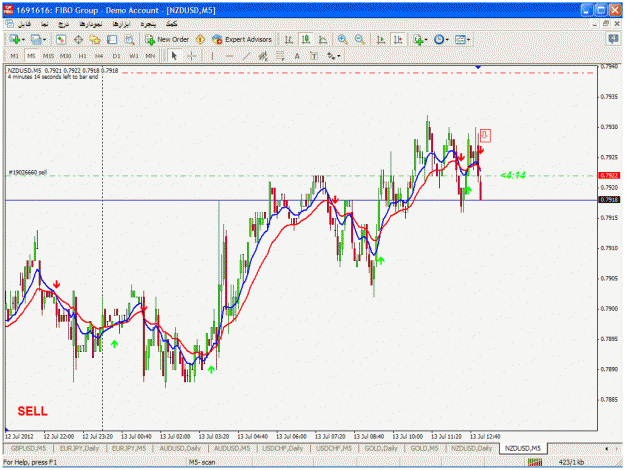
Task: Expand the Templates dropdown
Action: coord(468,40)
